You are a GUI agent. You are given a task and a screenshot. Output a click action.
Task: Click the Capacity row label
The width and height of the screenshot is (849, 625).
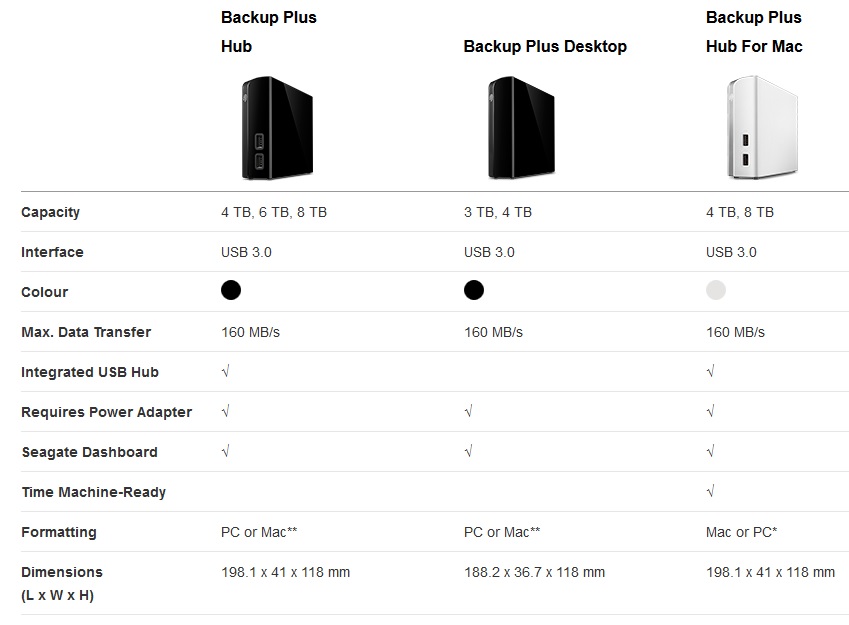pyautogui.click(x=50, y=212)
